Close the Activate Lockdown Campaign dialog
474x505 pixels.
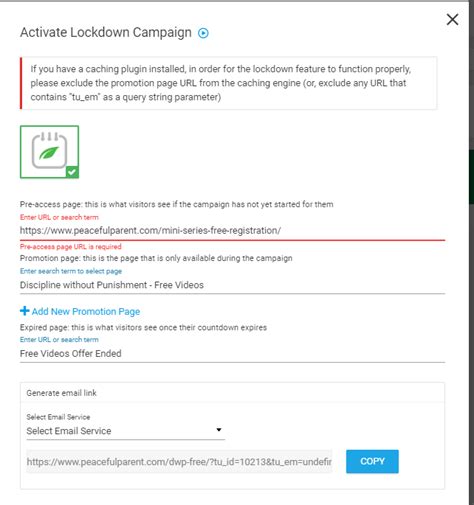pyautogui.click(x=452, y=19)
